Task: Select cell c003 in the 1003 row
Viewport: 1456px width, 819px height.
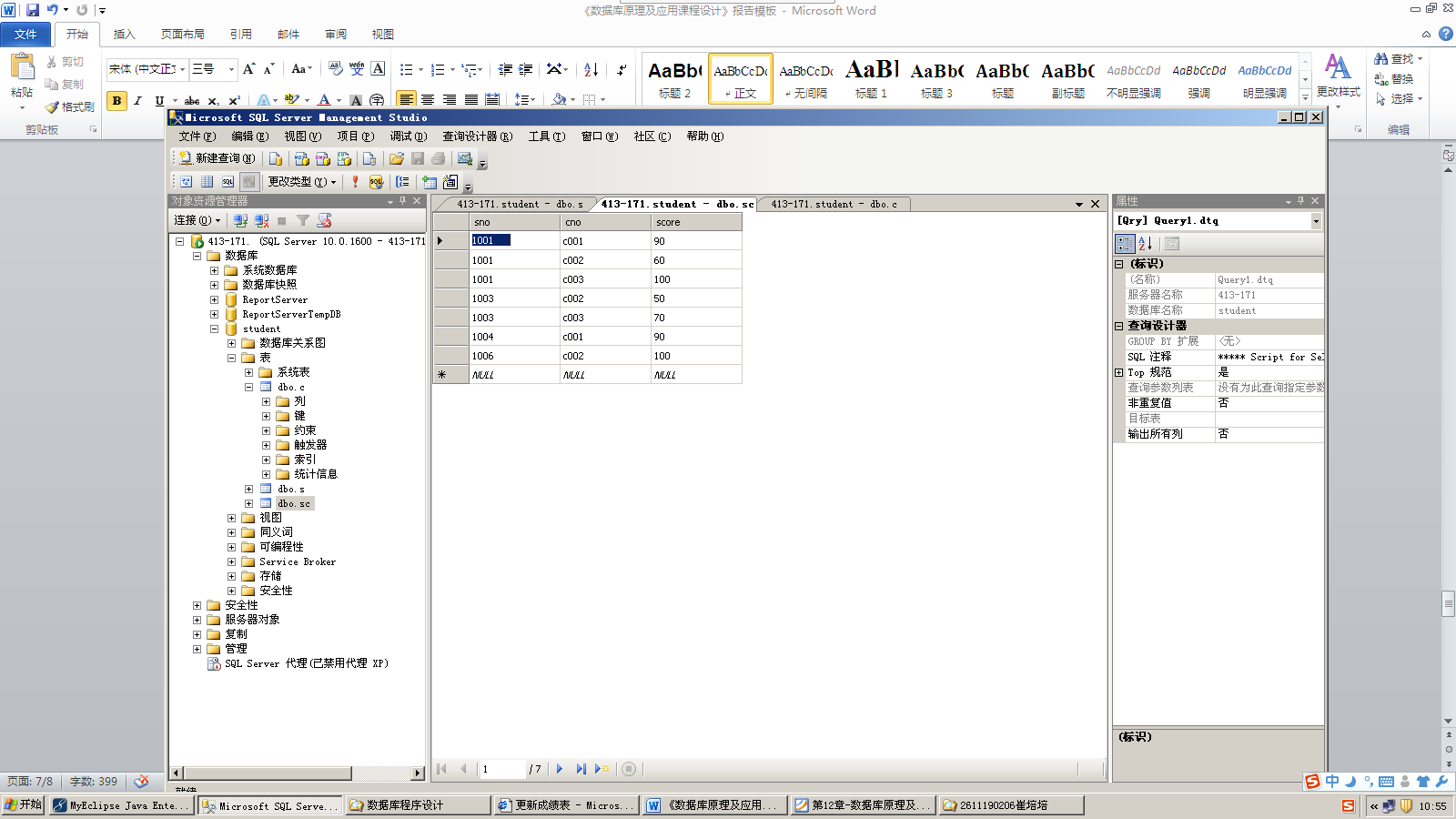Action: pyautogui.click(x=605, y=318)
